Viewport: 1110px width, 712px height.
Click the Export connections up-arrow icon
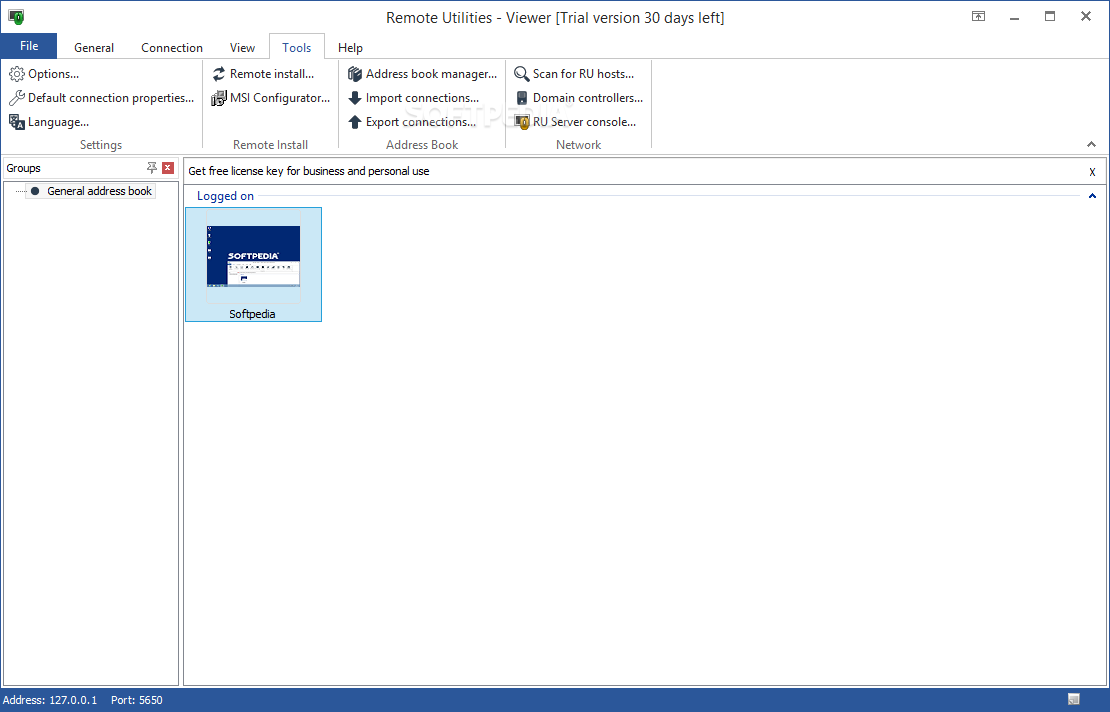pyautogui.click(x=355, y=122)
